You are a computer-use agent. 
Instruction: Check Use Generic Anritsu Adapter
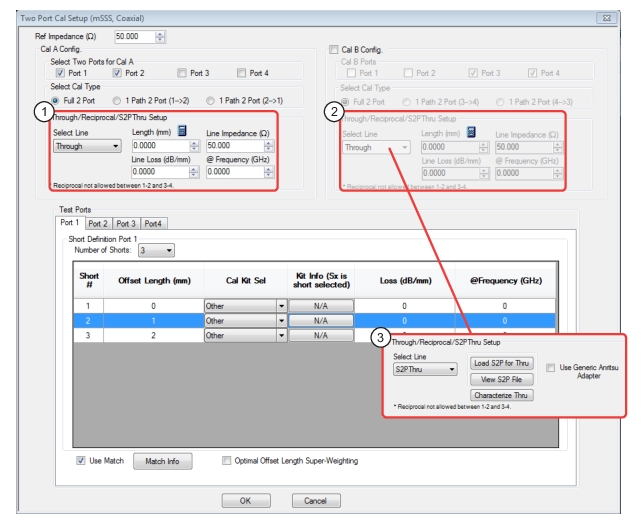pos(550,367)
